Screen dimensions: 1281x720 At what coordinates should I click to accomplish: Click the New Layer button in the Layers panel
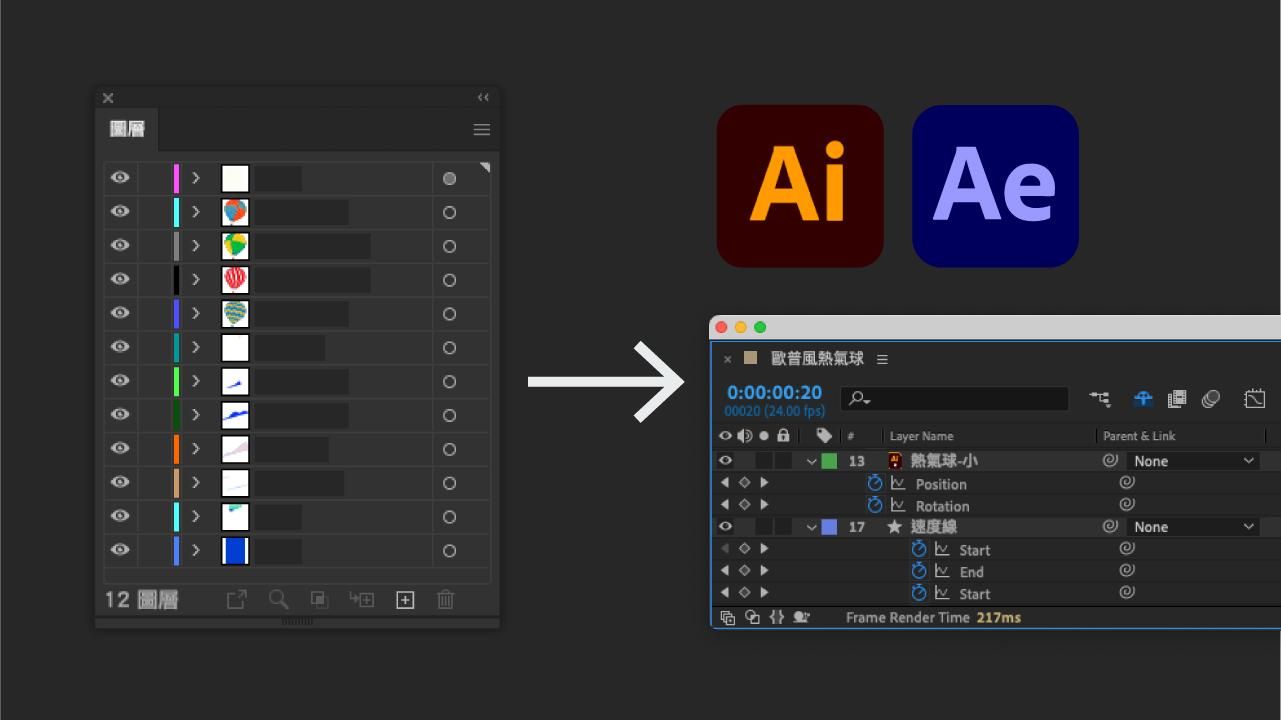click(x=405, y=599)
